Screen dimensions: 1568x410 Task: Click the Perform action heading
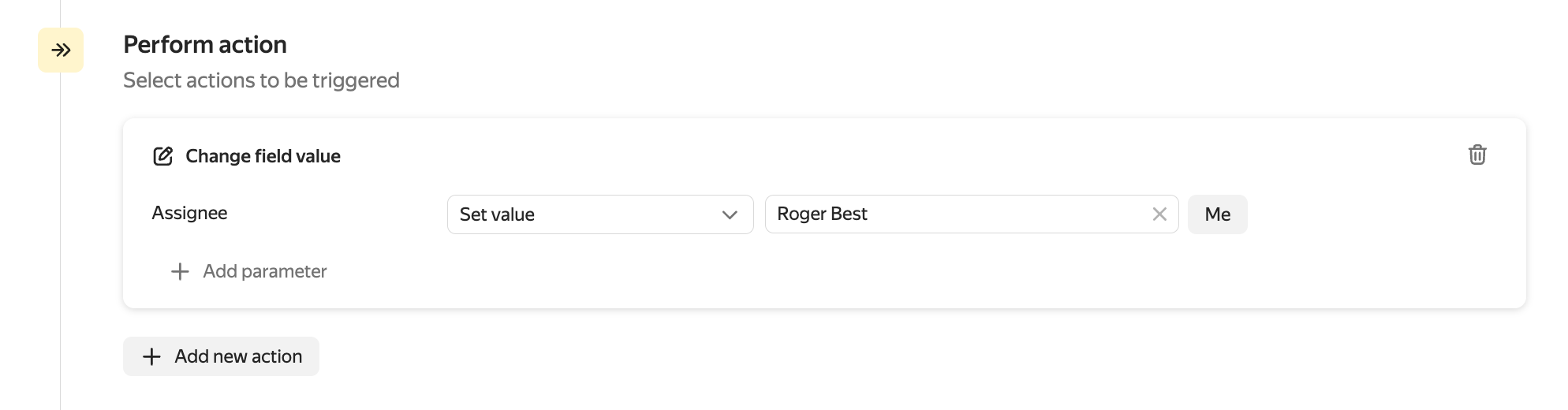click(205, 45)
